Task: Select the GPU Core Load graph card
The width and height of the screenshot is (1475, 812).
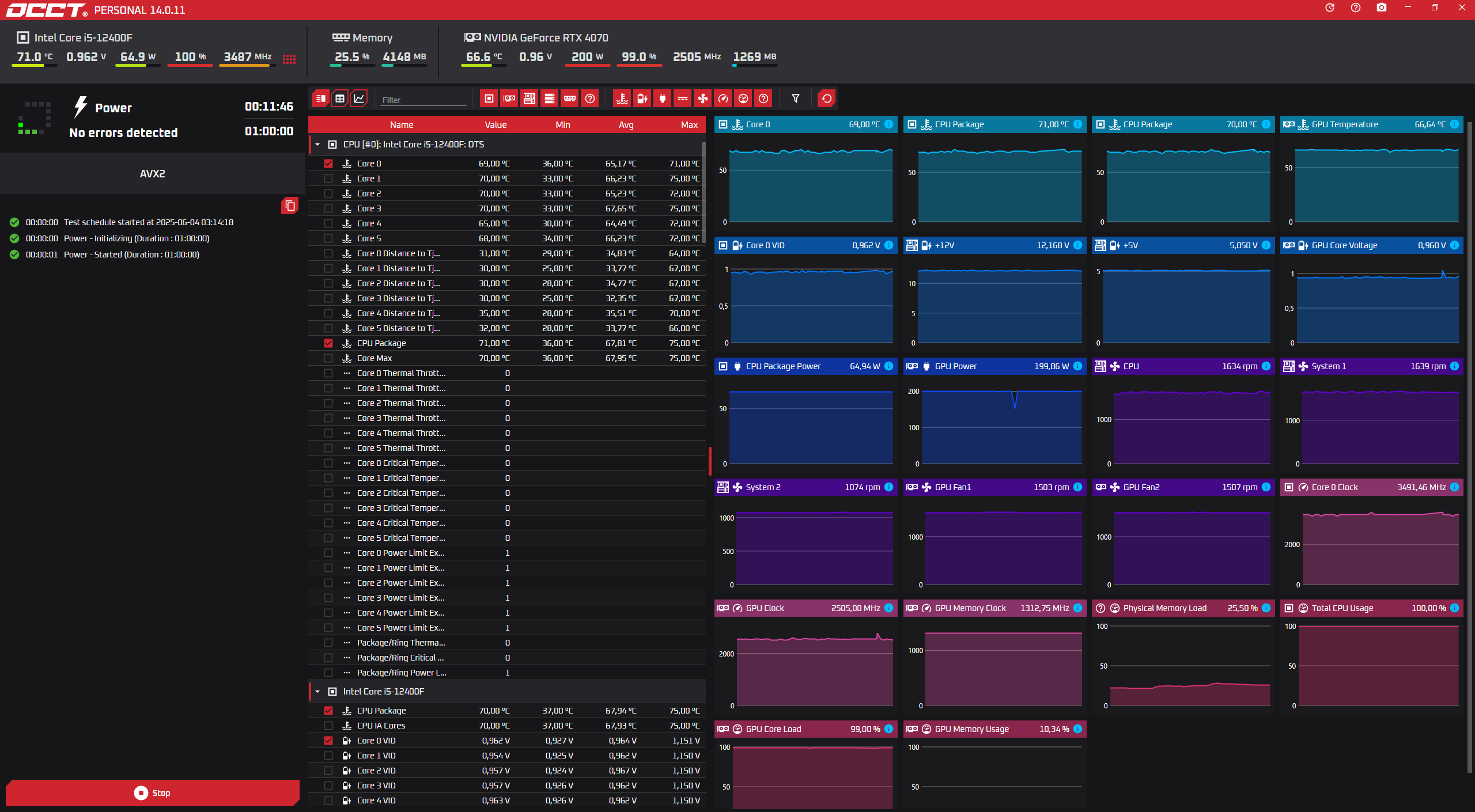Action: pyautogui.click(x=806, y=766)
